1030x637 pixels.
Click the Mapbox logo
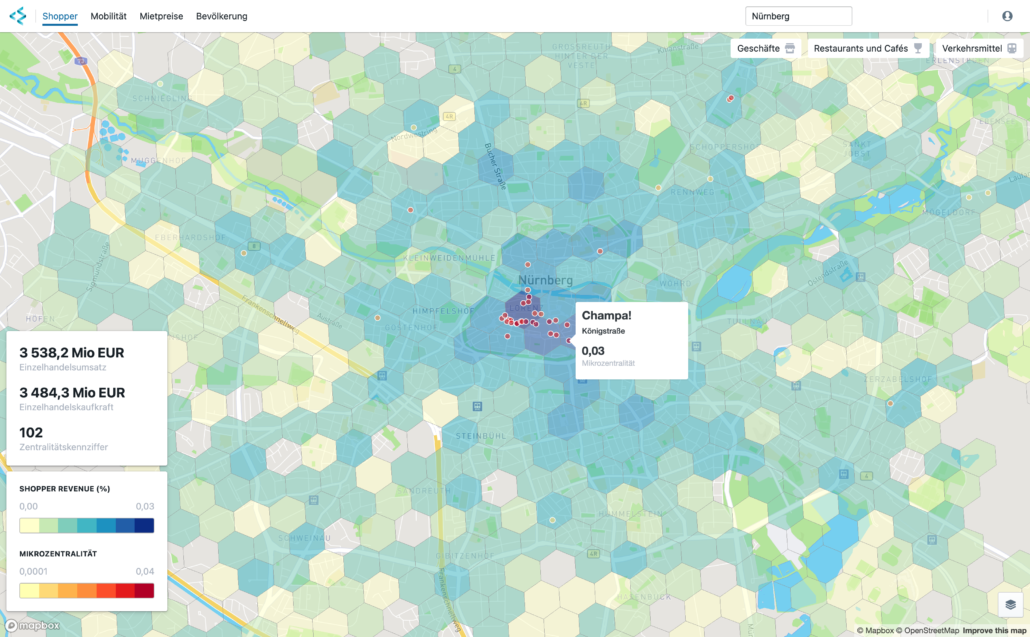(x=33, y=625)
